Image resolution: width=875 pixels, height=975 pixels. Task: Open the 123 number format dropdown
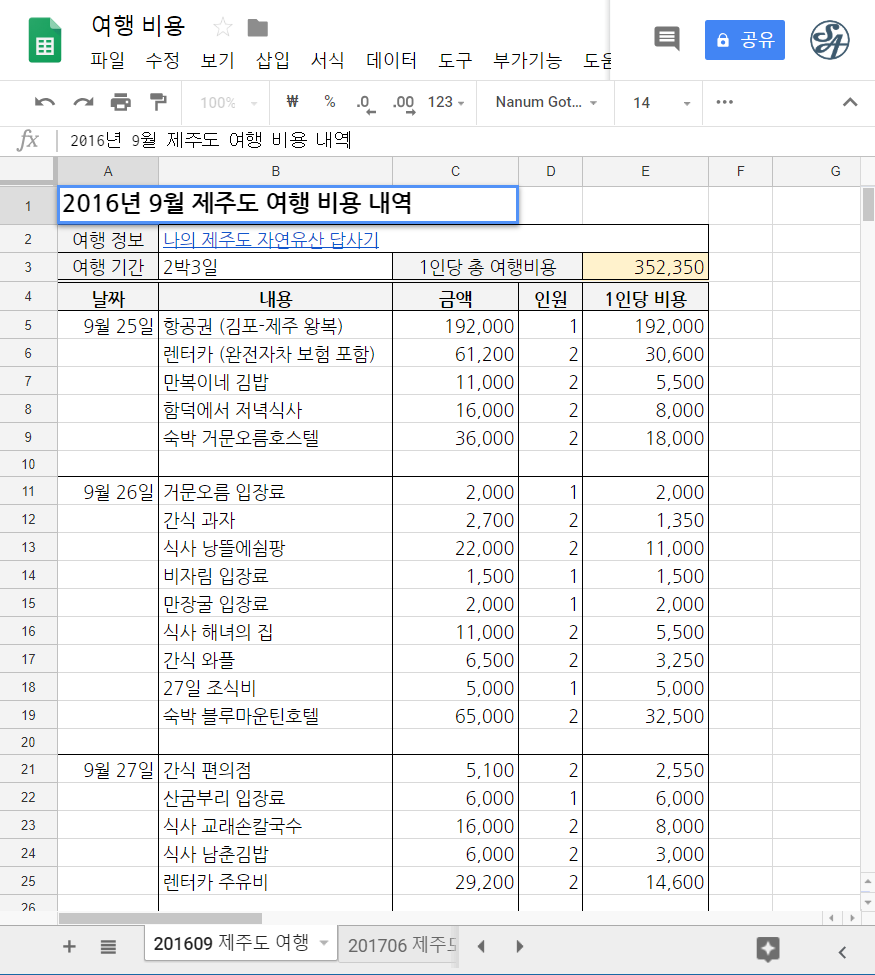pos(446,102)
